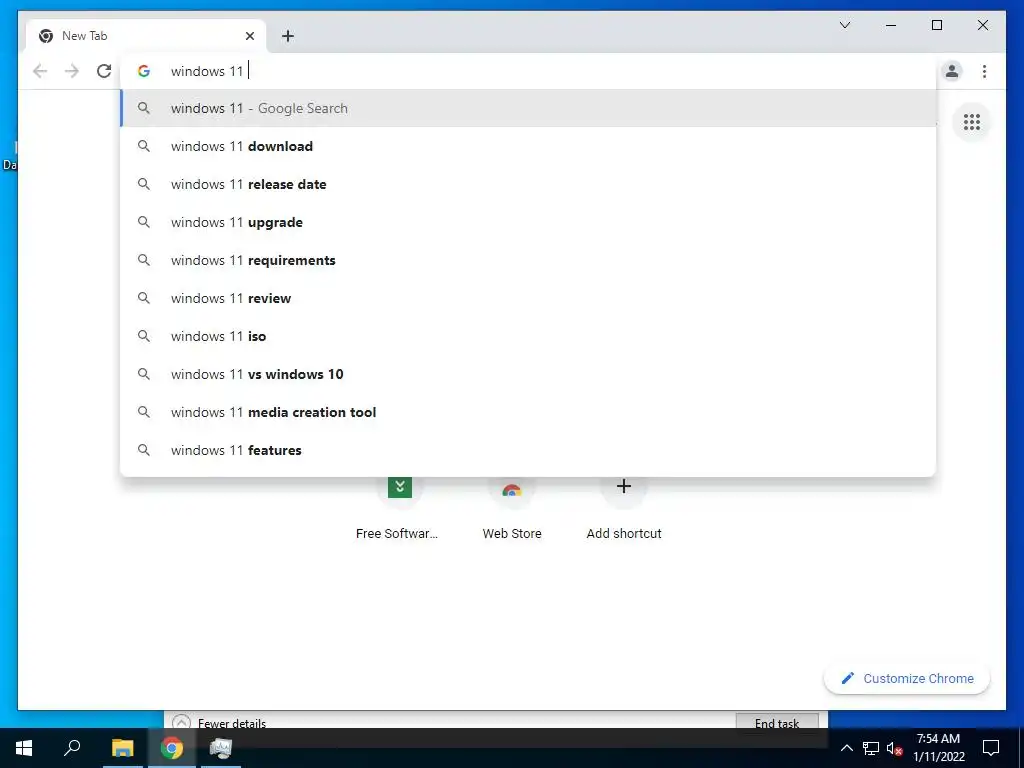Open a new tab with plus button
Image resolution: width=1024 pixels, height=768 pixels.
(288, 36)
